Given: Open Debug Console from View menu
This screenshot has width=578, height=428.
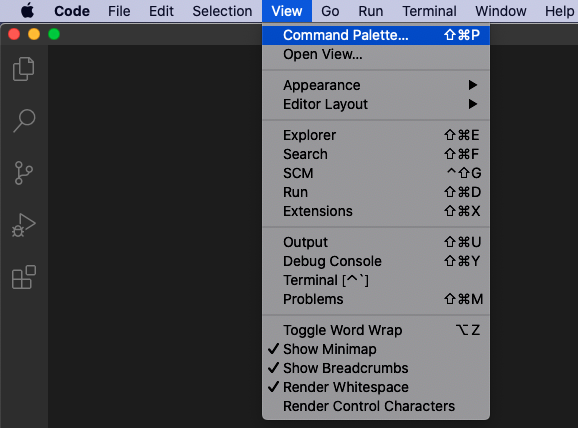Looking at the screenshot, I should click(x=376, y=261).
